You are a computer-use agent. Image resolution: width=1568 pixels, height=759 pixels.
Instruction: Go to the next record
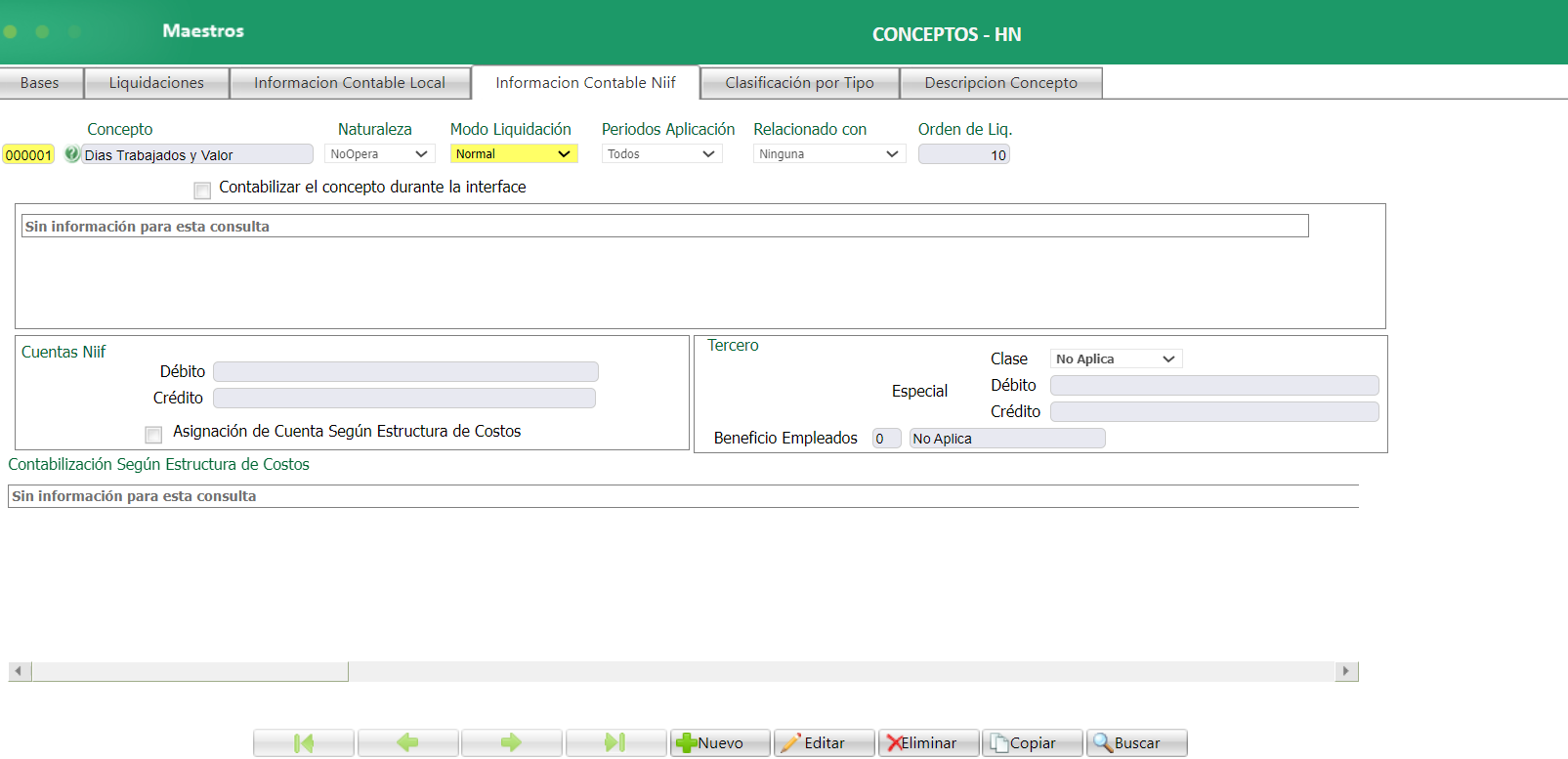511,743
